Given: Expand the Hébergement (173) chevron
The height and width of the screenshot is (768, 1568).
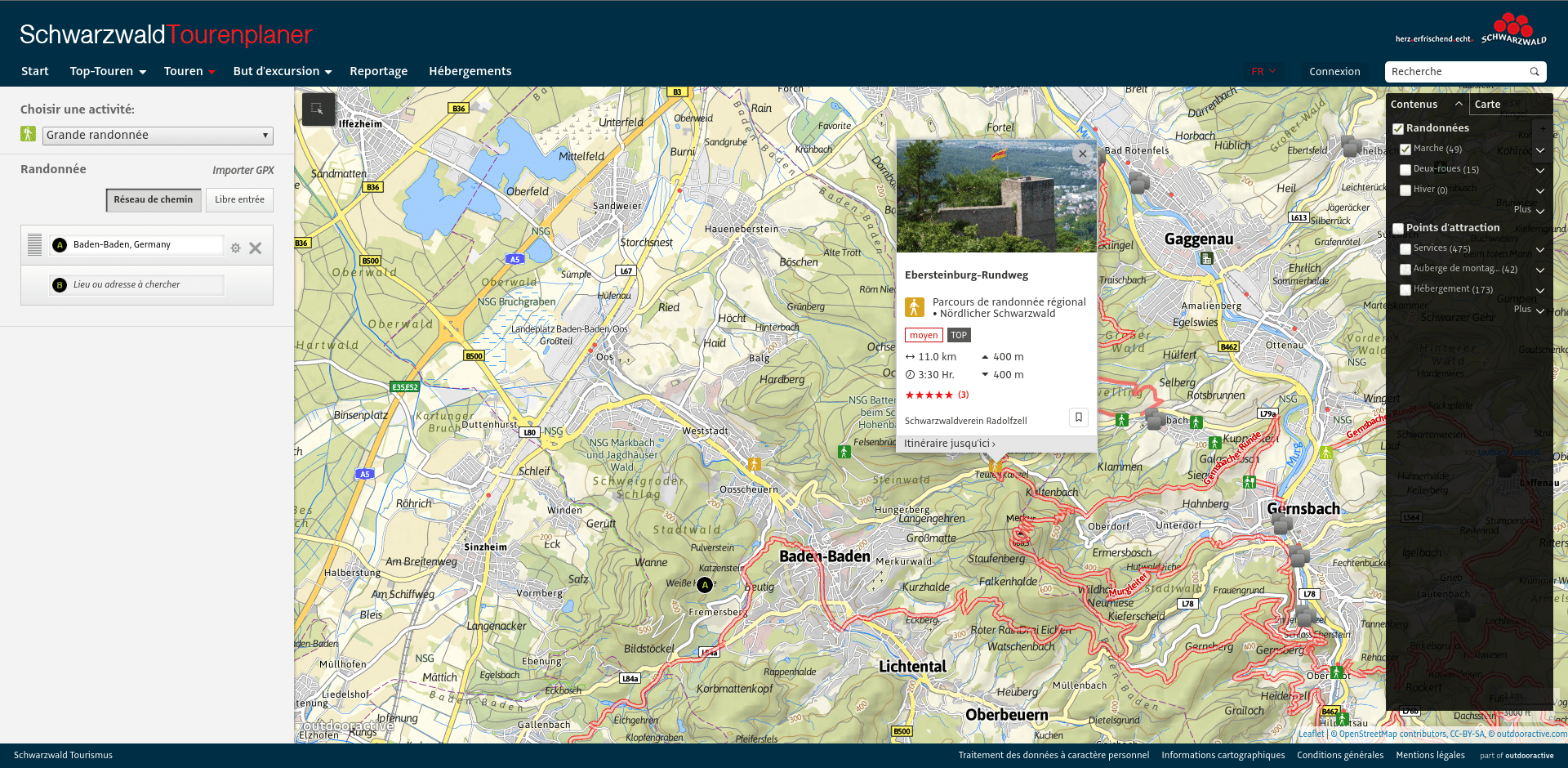Looking at the screenshot, I should (1540, 291).
